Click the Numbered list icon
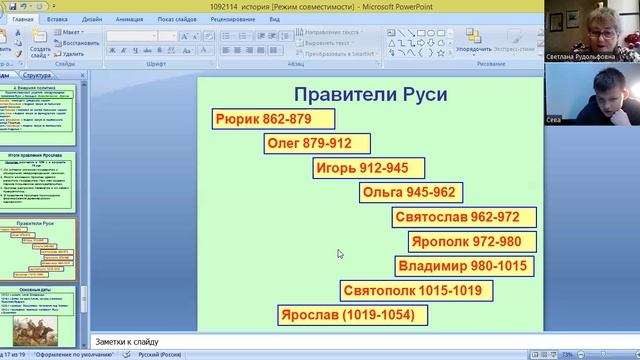 click(243, 36)
